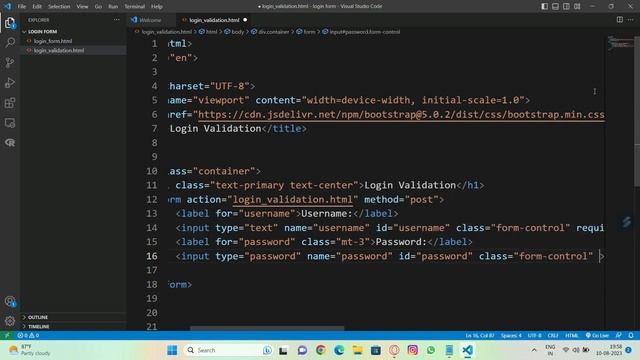Click the div.container breadcrumb item
The width and height of the screenshot is (640, 360).
[x=273, y=32]
